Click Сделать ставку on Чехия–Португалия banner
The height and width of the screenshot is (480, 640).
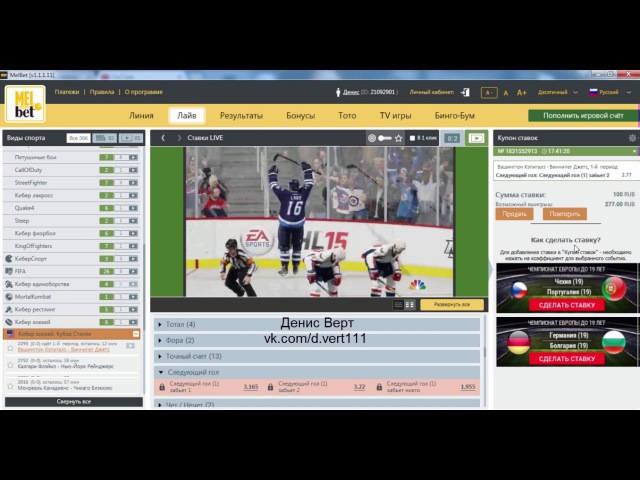[567, 305]
